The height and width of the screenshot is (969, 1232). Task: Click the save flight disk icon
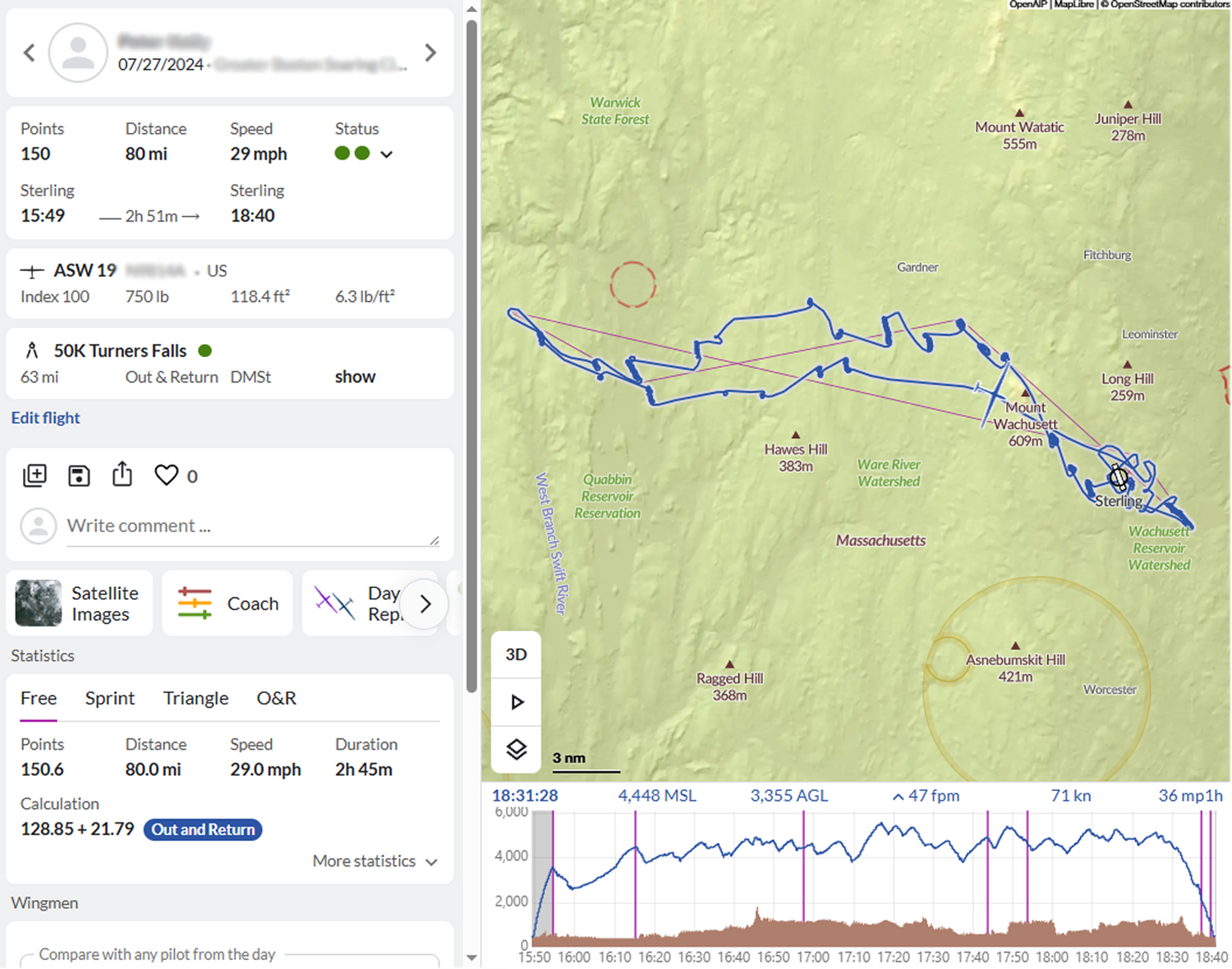tap(79, 475)
